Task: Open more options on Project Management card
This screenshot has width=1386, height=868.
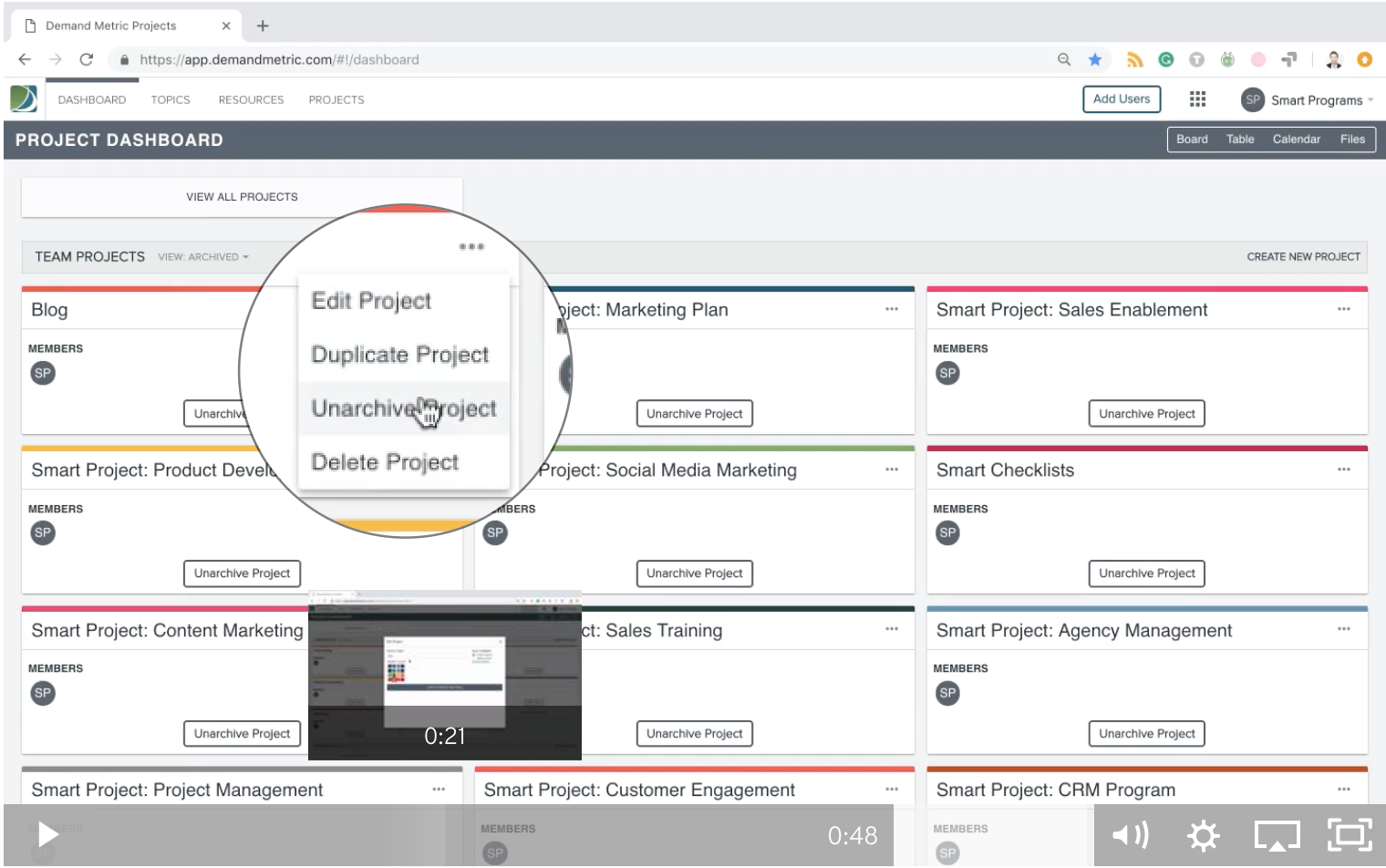Action: 439,790
